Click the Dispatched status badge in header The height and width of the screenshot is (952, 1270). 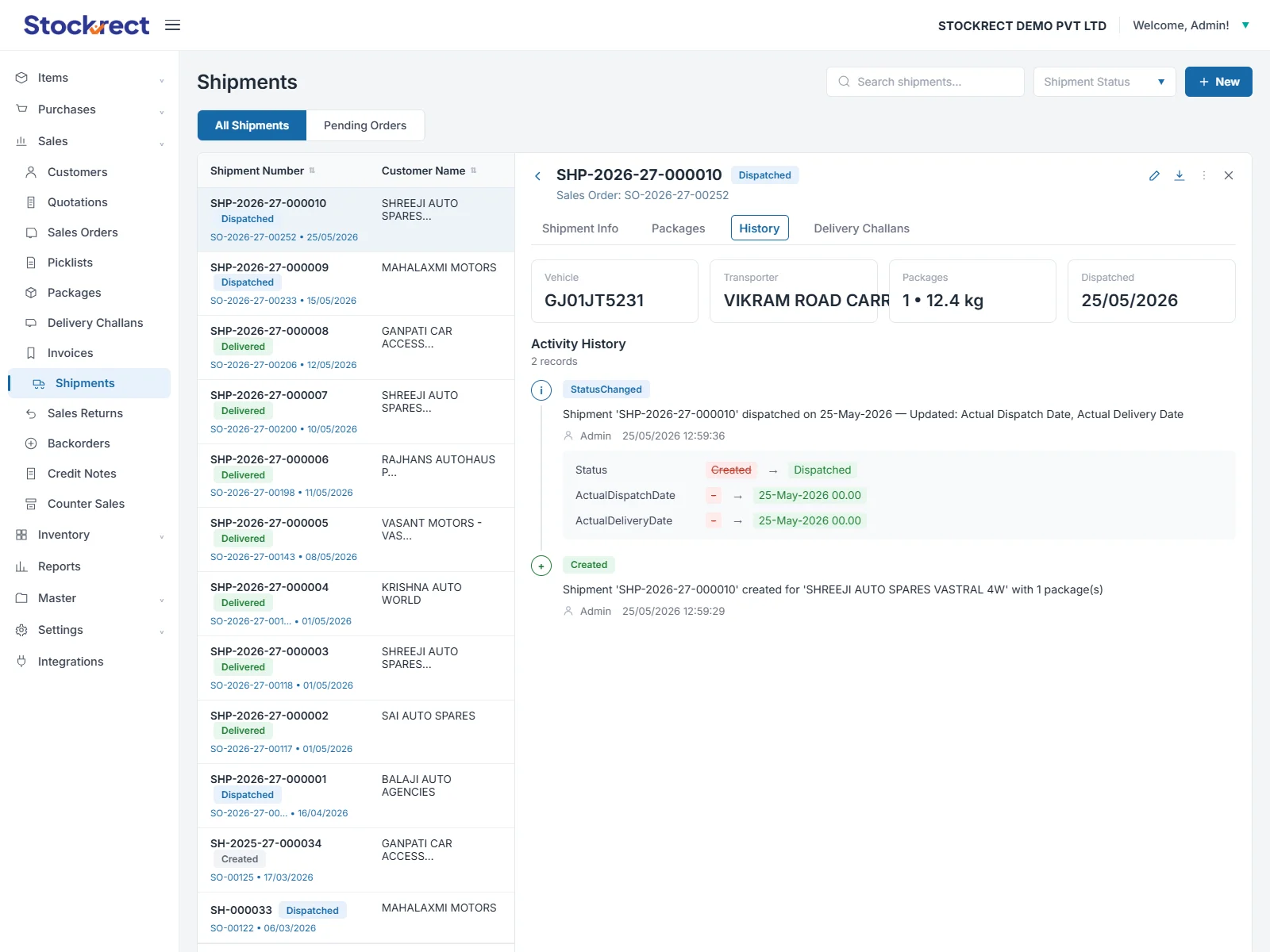coord(764,175)
